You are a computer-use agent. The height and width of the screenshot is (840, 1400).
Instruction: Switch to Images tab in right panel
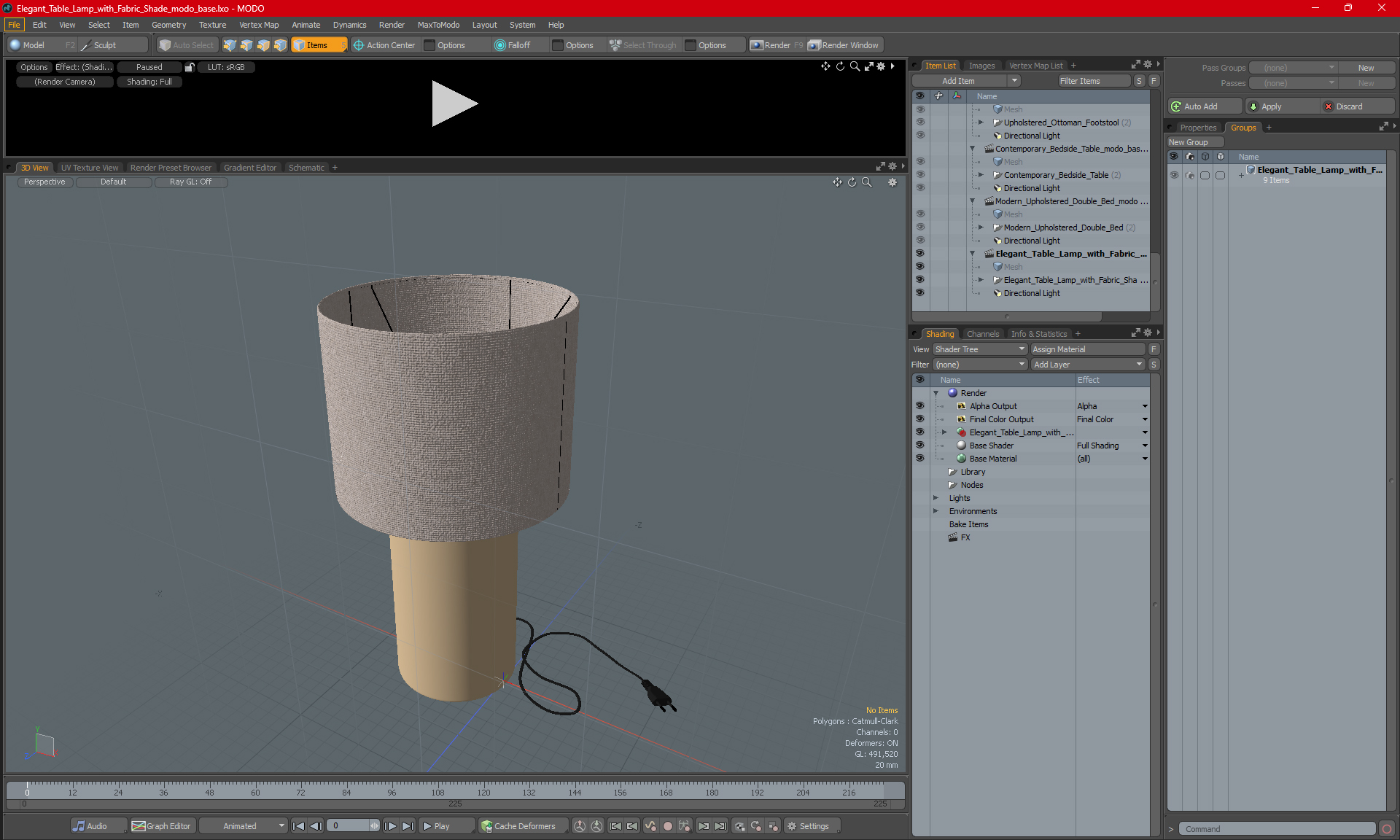click(981, 65)
